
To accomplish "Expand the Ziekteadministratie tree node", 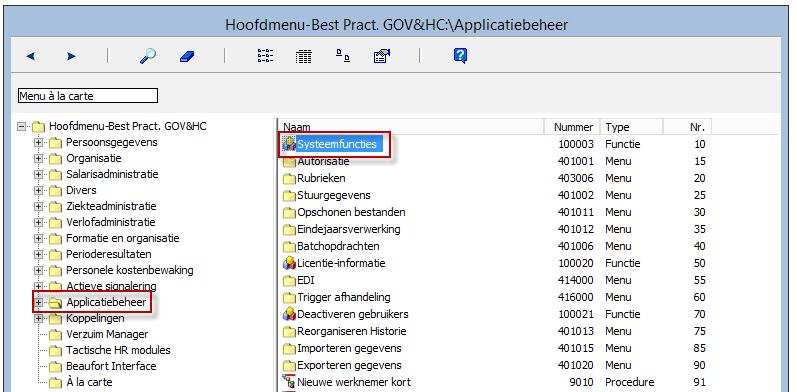I will 38,206.
